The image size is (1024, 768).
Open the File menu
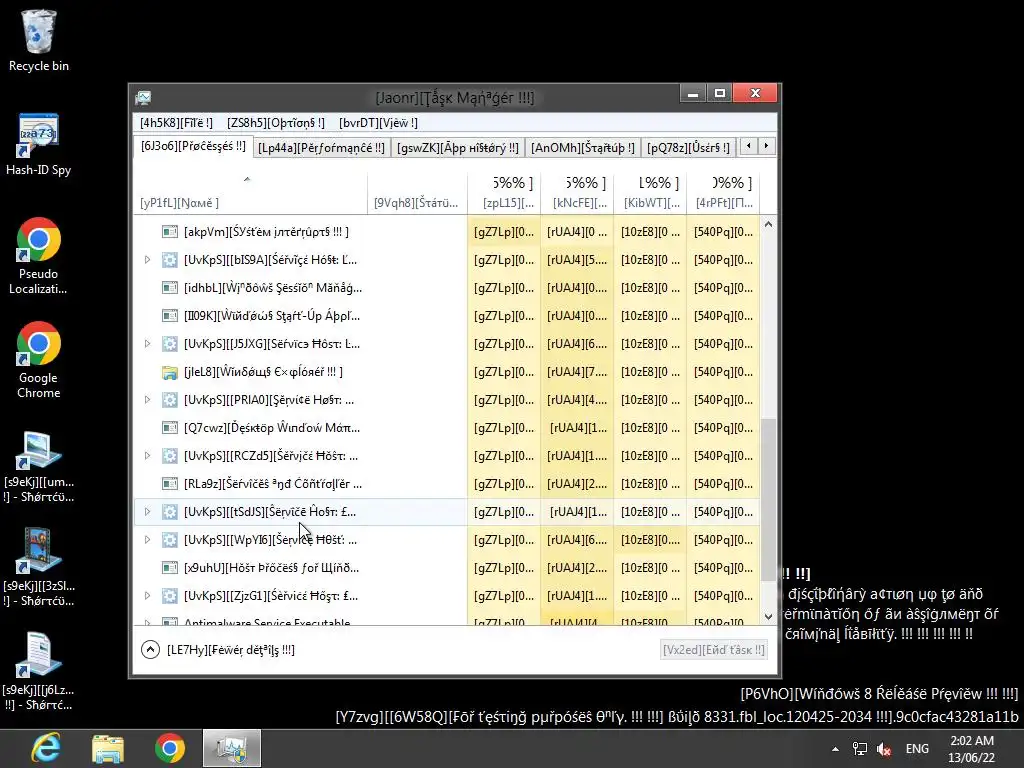[176, 123]
